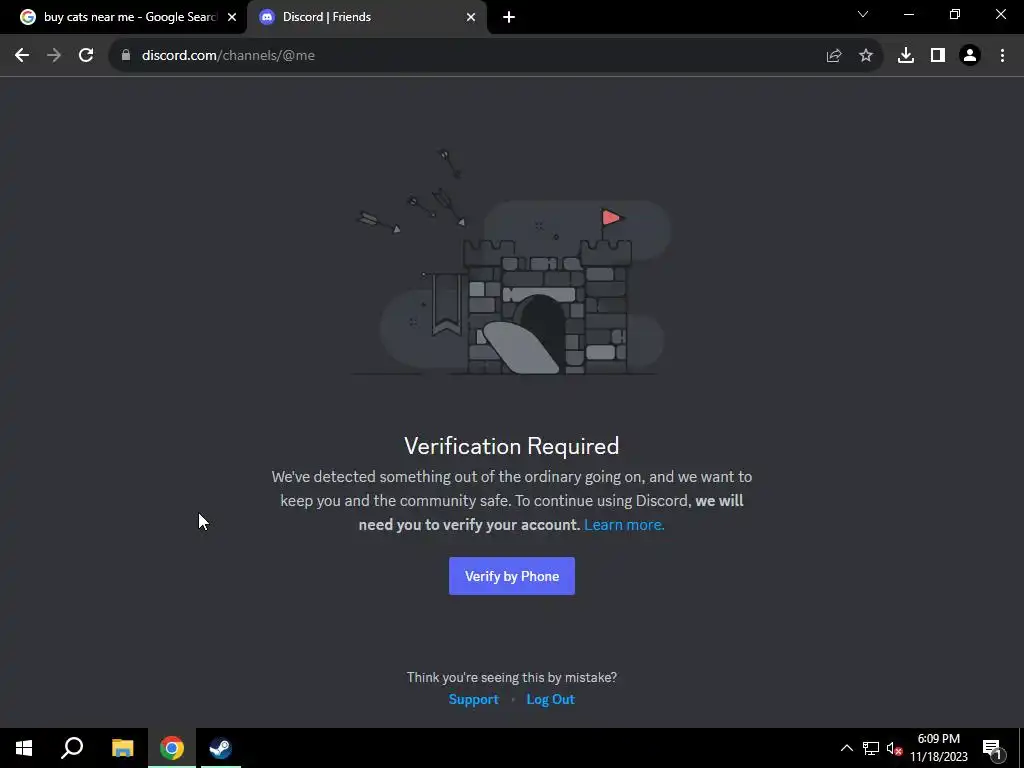This screenshot has height=768, width=1024.
Task: Click the network status tray icon
Action: coord(871,748)
